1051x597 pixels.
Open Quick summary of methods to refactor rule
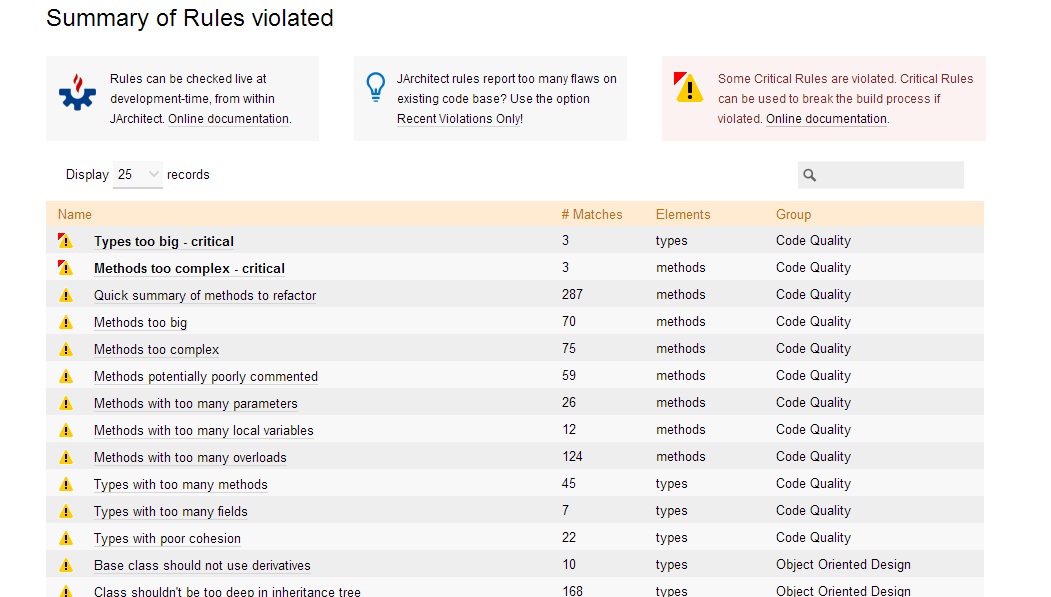[x=205, y=295]
